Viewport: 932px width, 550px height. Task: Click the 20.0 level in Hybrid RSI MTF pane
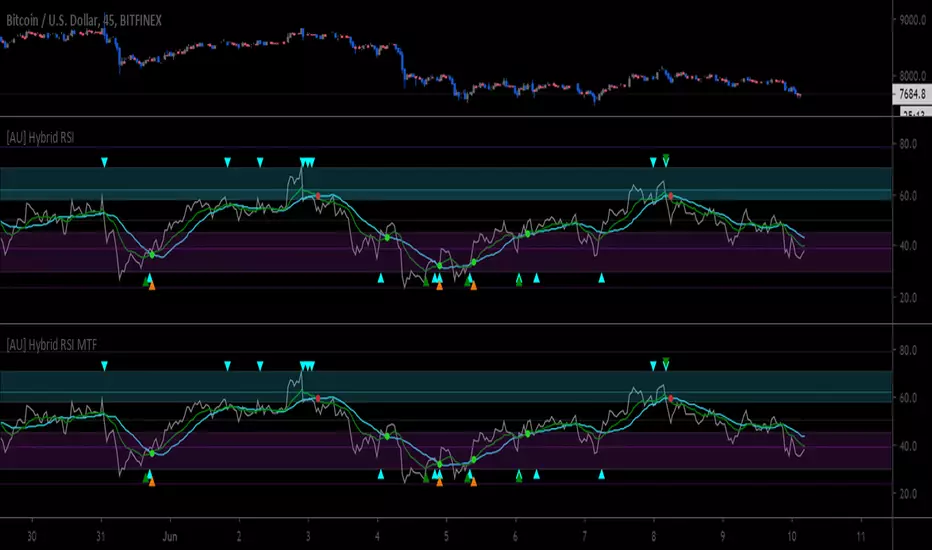coord(909,494)
